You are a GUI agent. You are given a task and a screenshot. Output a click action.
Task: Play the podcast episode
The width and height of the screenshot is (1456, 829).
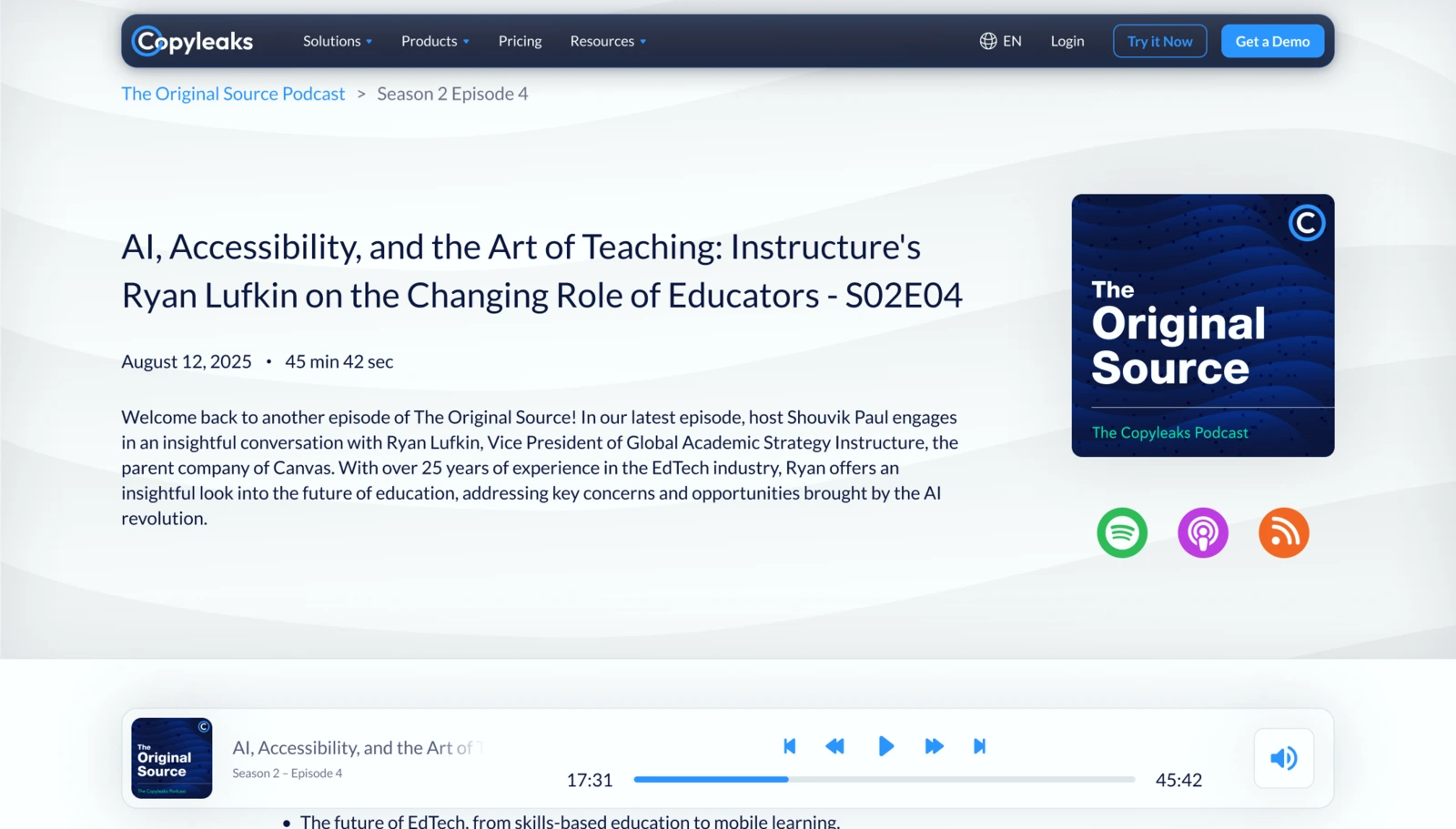(885, 746)
